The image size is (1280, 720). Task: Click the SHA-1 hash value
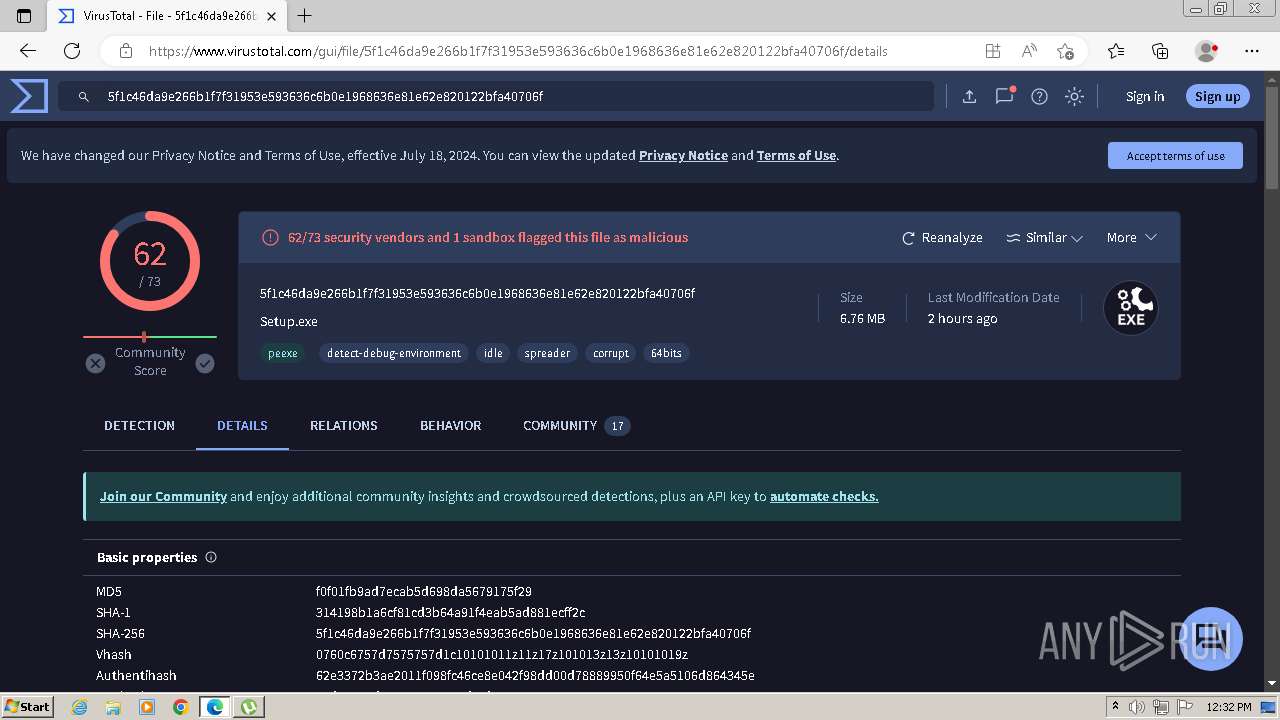tap(451, 613)
